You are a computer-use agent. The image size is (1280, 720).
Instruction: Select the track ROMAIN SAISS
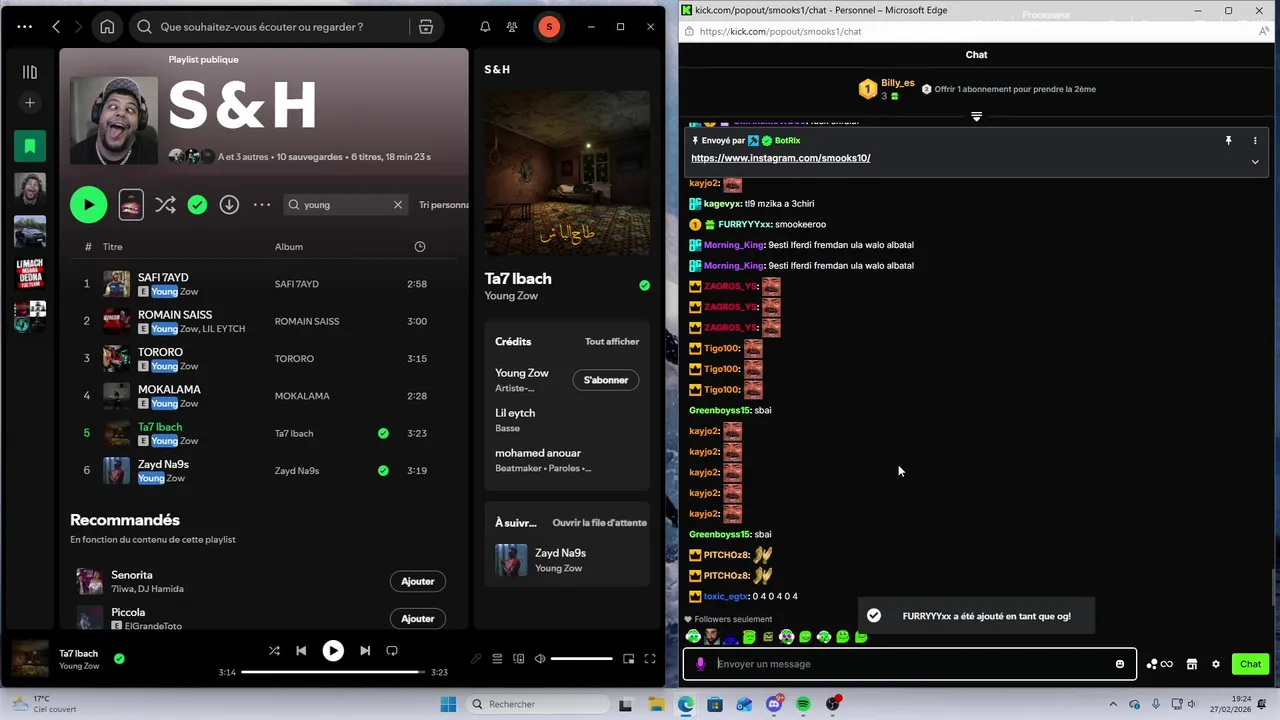(x=175, y=314)
